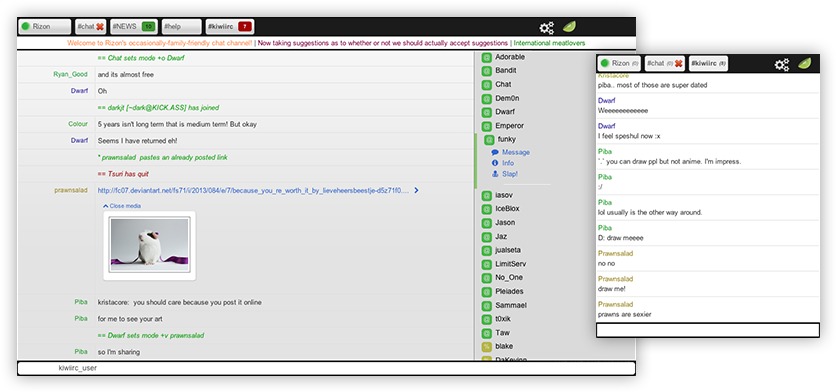Click the @ op icon beside Emperor

pos(486,126)
